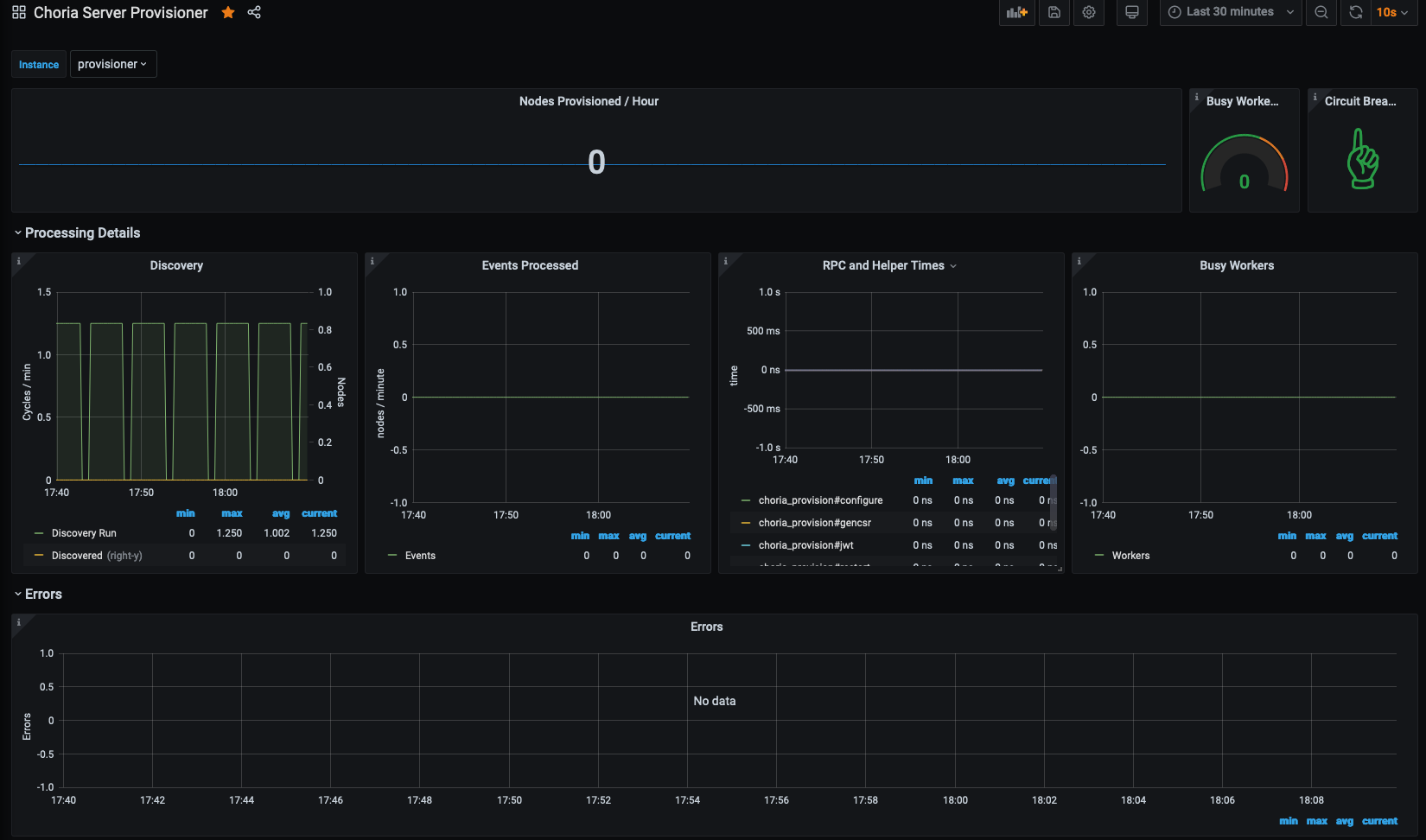Image resolution: width=1426 pixels, height=840 pixels.
Task: Open dashboard settings gear icon
Action: click(x=1089, y=12)
